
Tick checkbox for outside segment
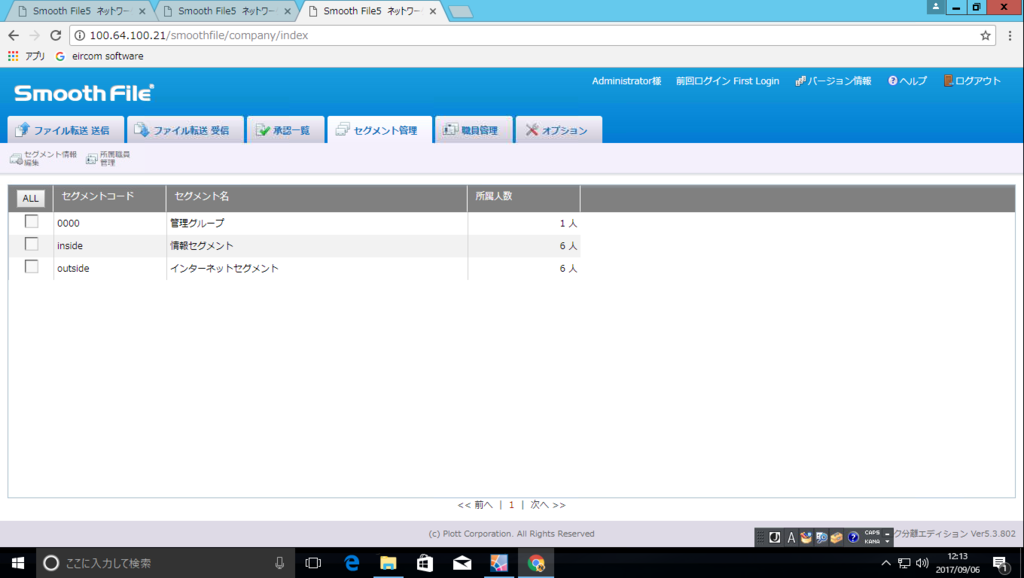31,266
